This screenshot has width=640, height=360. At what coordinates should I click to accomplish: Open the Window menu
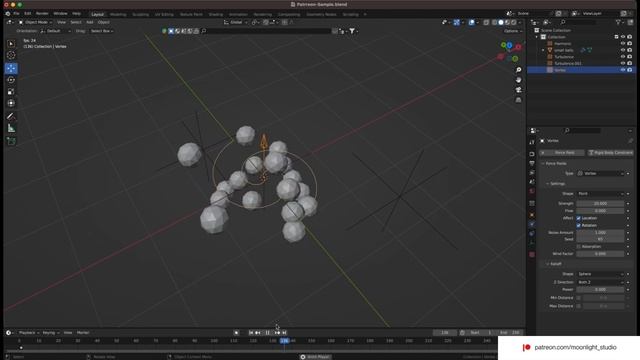[x=60, y=13]
